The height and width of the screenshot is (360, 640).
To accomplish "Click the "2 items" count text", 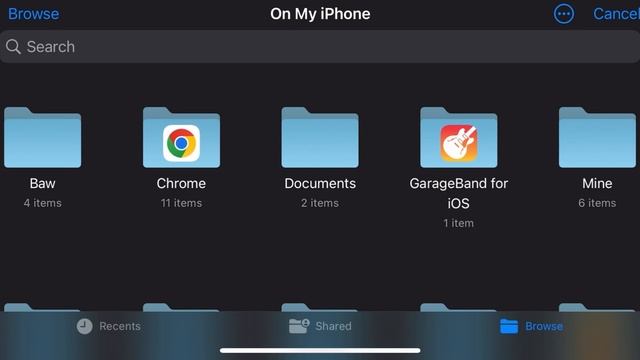I will (320, 203).
